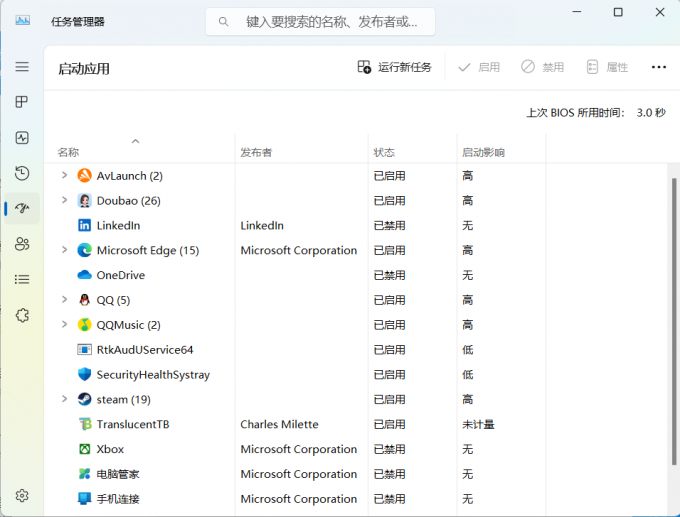Click the OneDrive cloud icon
The image size is (680, 517).
tap(85, 275)
